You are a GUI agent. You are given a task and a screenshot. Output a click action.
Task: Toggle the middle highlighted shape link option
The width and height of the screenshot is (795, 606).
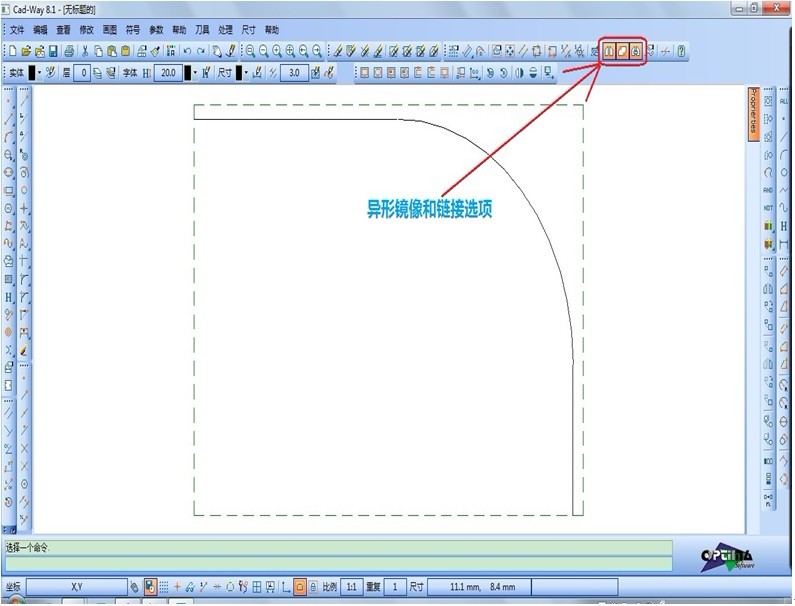pyautogui.click(x=622, y=51)
